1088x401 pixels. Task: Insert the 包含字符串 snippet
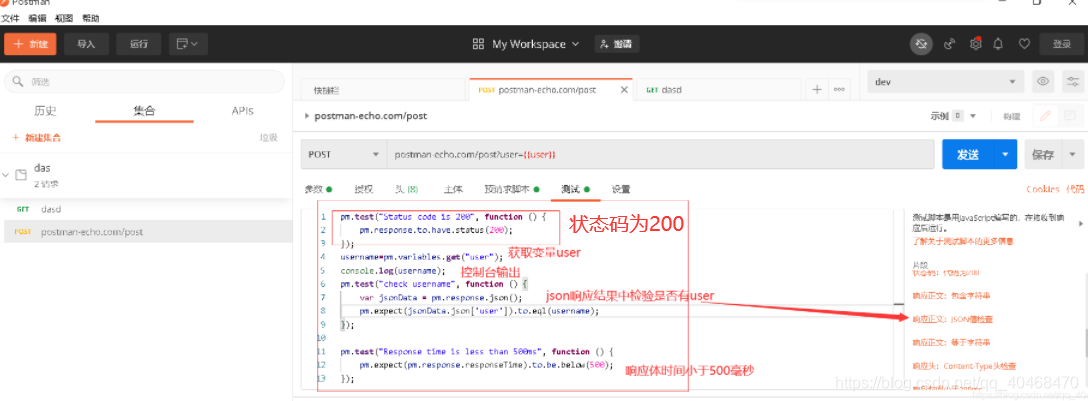pyautogui.click(x=951, y=296)
